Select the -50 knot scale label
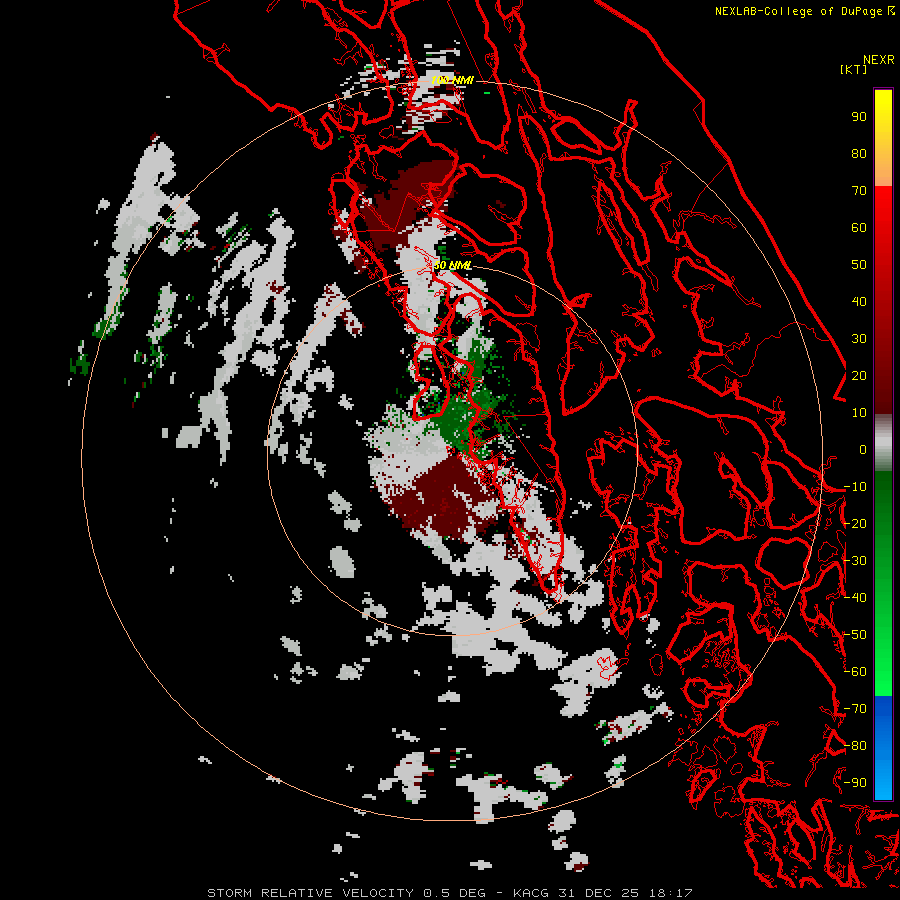 pyautogui.click(x=855, y=635)
